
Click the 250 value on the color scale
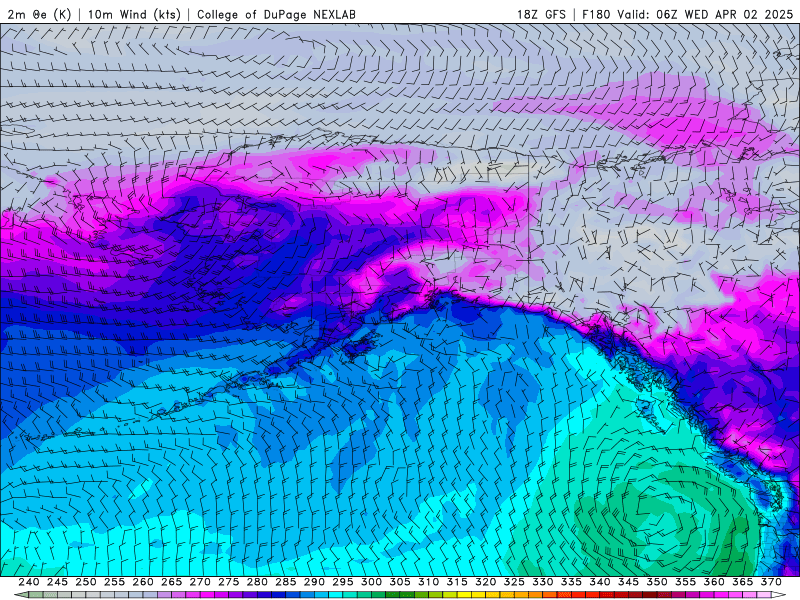pos(86,582)
